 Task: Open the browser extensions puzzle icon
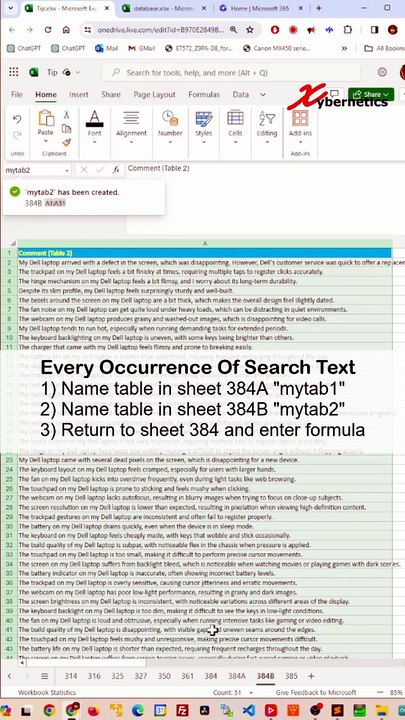[x=348, y=29]
